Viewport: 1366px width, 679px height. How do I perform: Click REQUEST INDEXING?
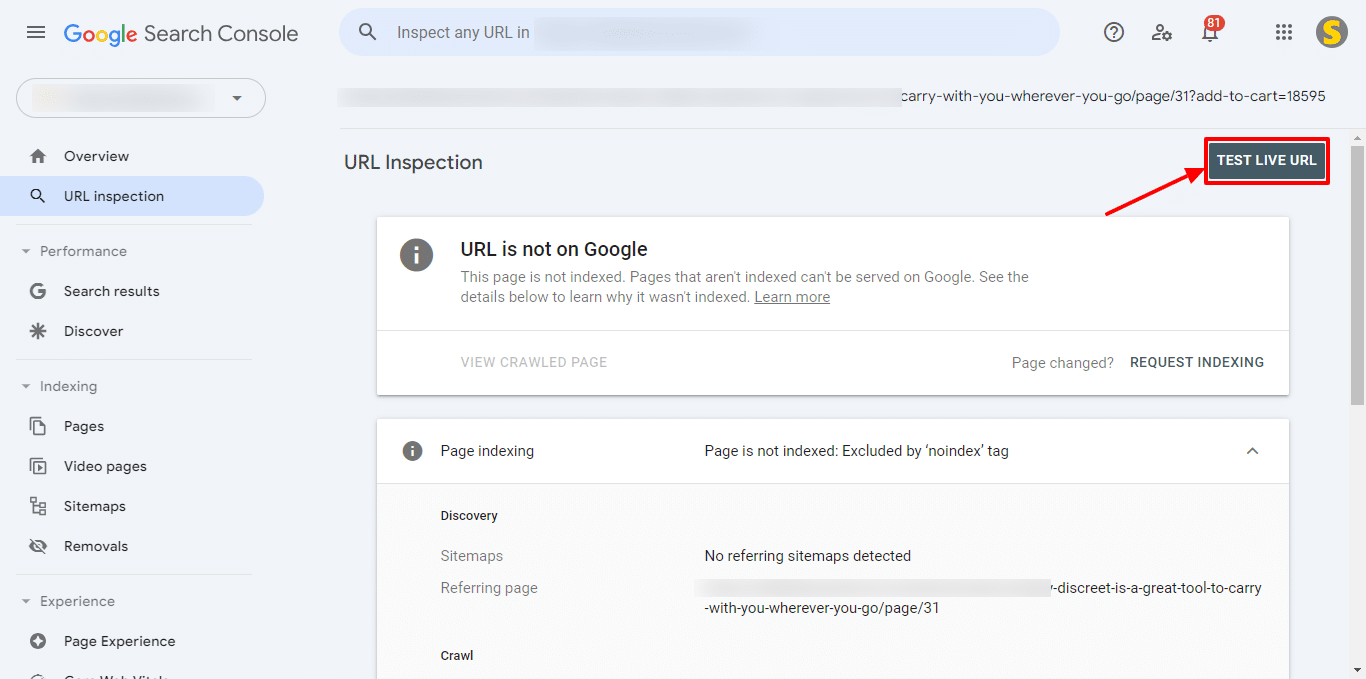[x=1197, y=362]
